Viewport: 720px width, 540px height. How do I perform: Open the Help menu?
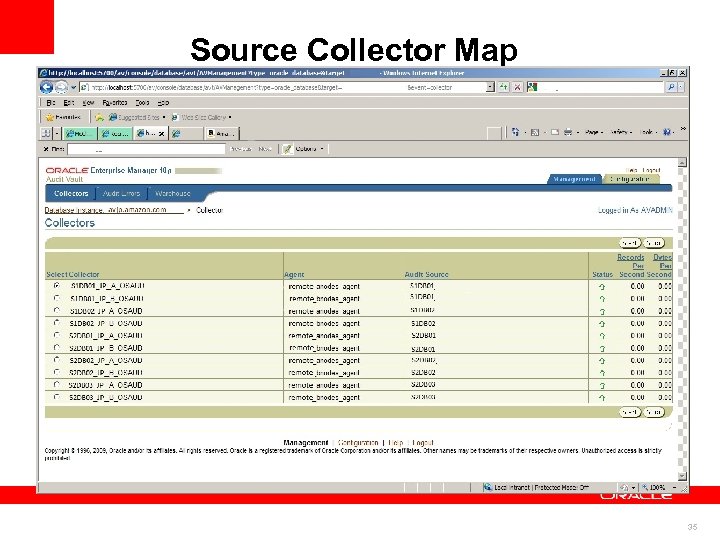[x=163, y=103]
